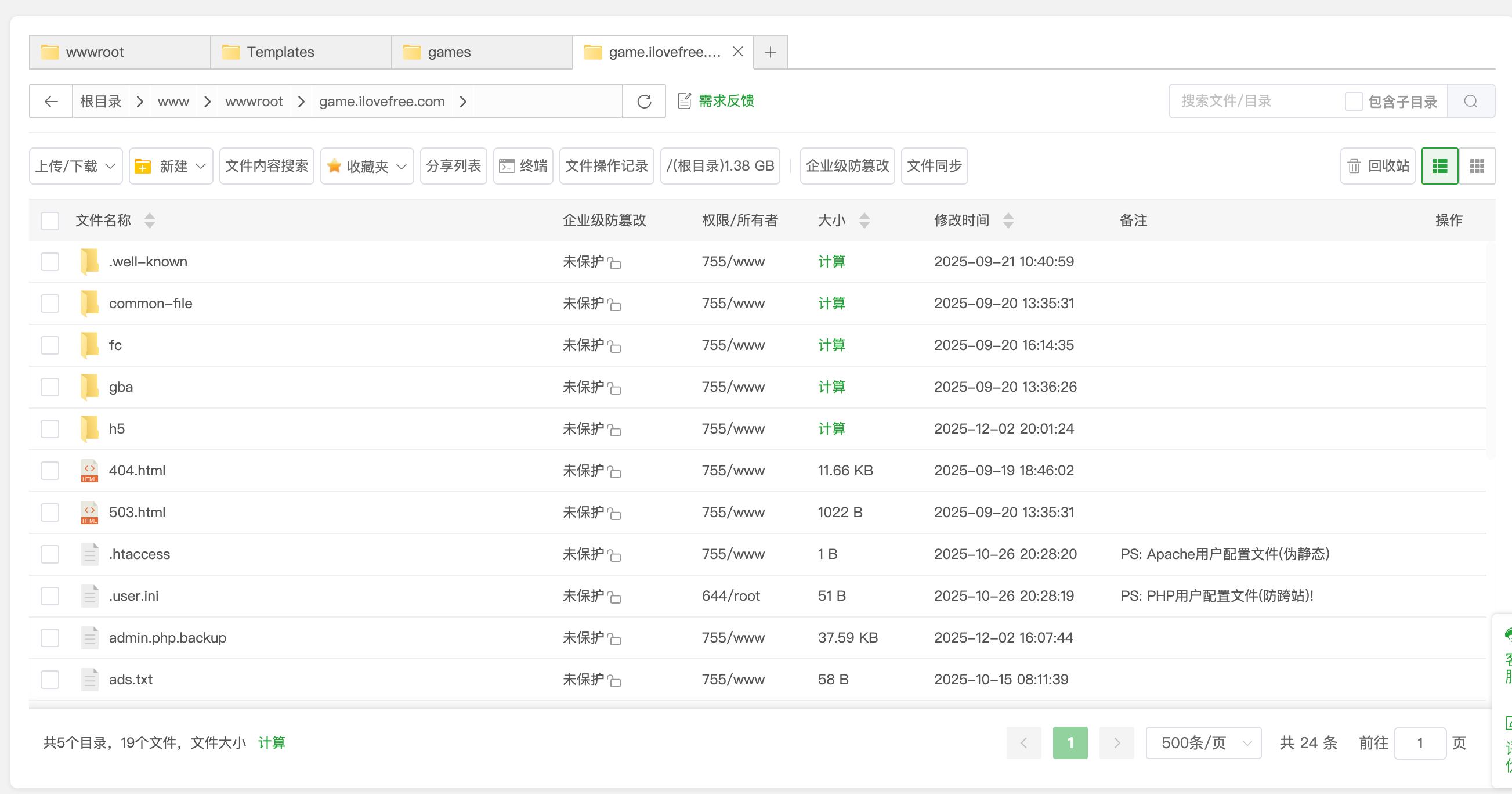Click the lock icon for .well-known
The width and height of the screenshot is (1512, 794).
(x=614, y=262)
